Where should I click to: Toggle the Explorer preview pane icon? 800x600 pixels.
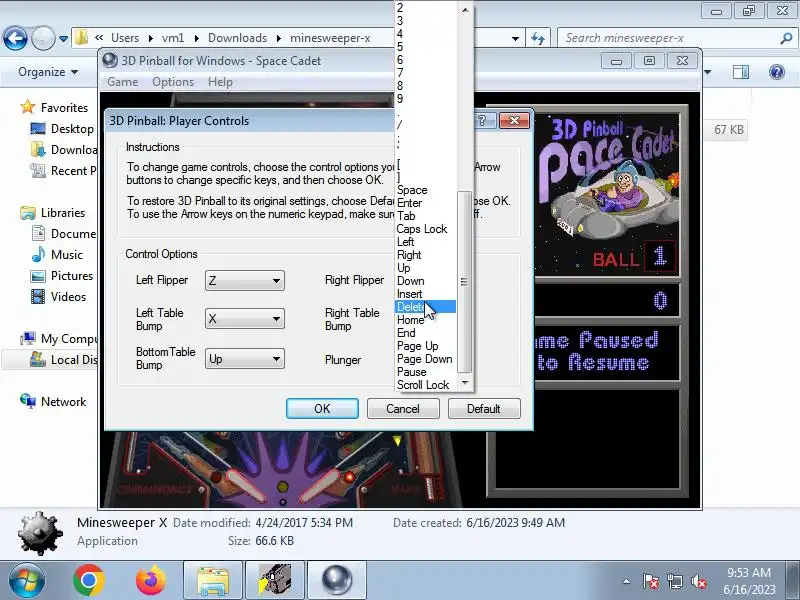pyautogui.click(x=741, y=72)
